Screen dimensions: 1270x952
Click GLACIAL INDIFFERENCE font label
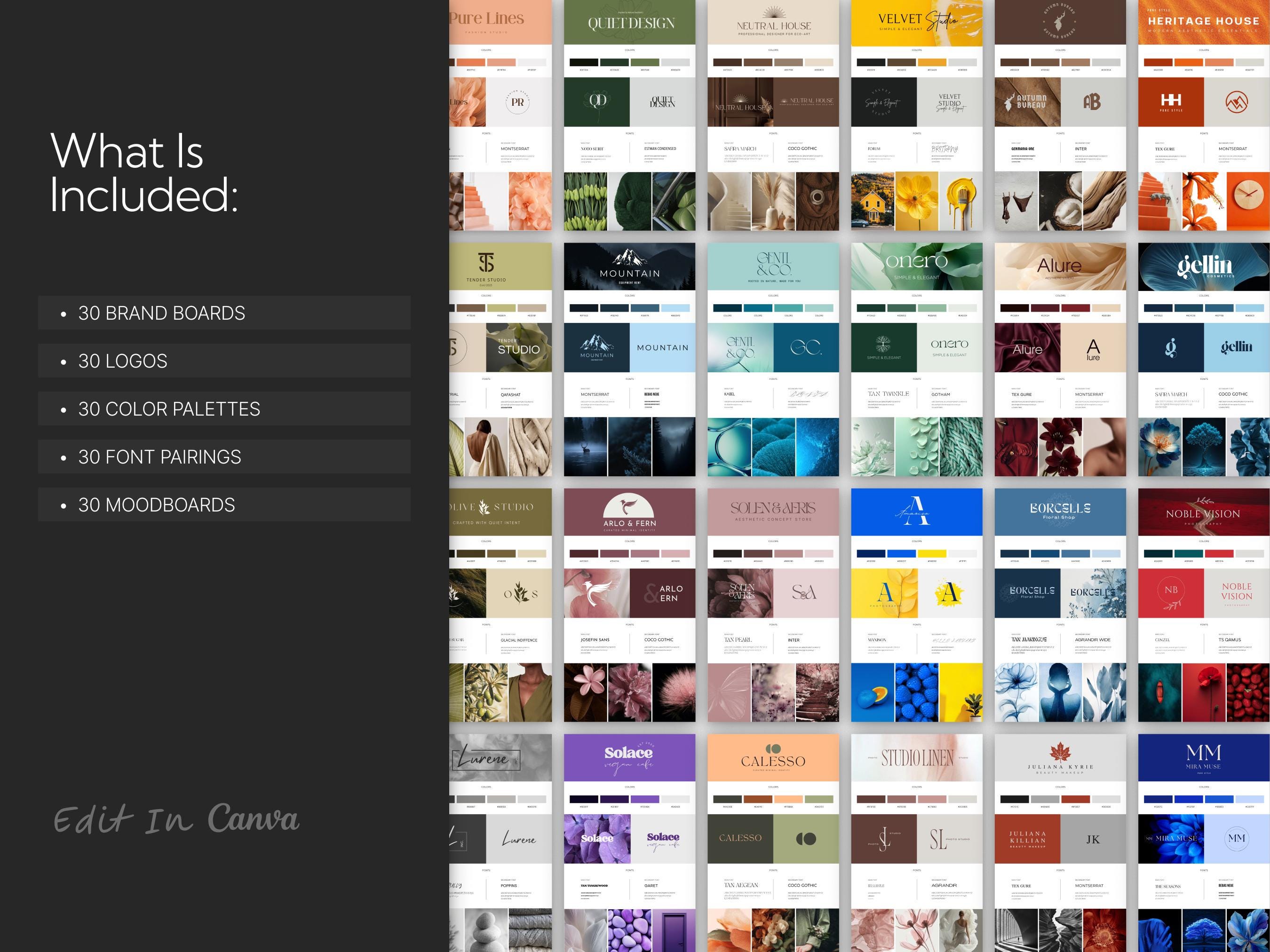tap(519, 640)
